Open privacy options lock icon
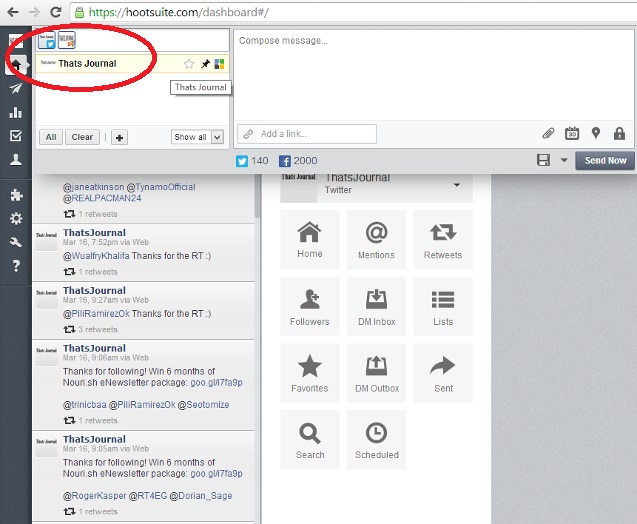Image resolution: width=637 pixels, height=524 pixels. click(619, 133)
